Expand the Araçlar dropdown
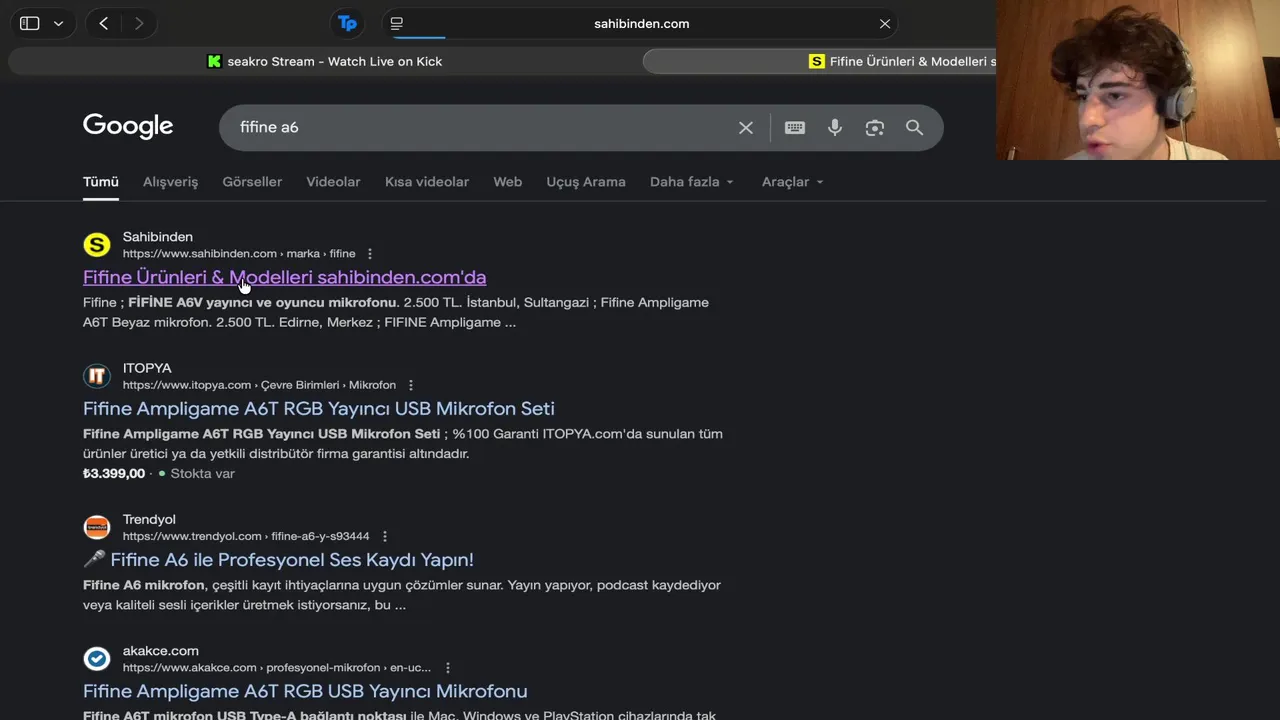This screenshot has height=720, width=1280. point(793,181)
